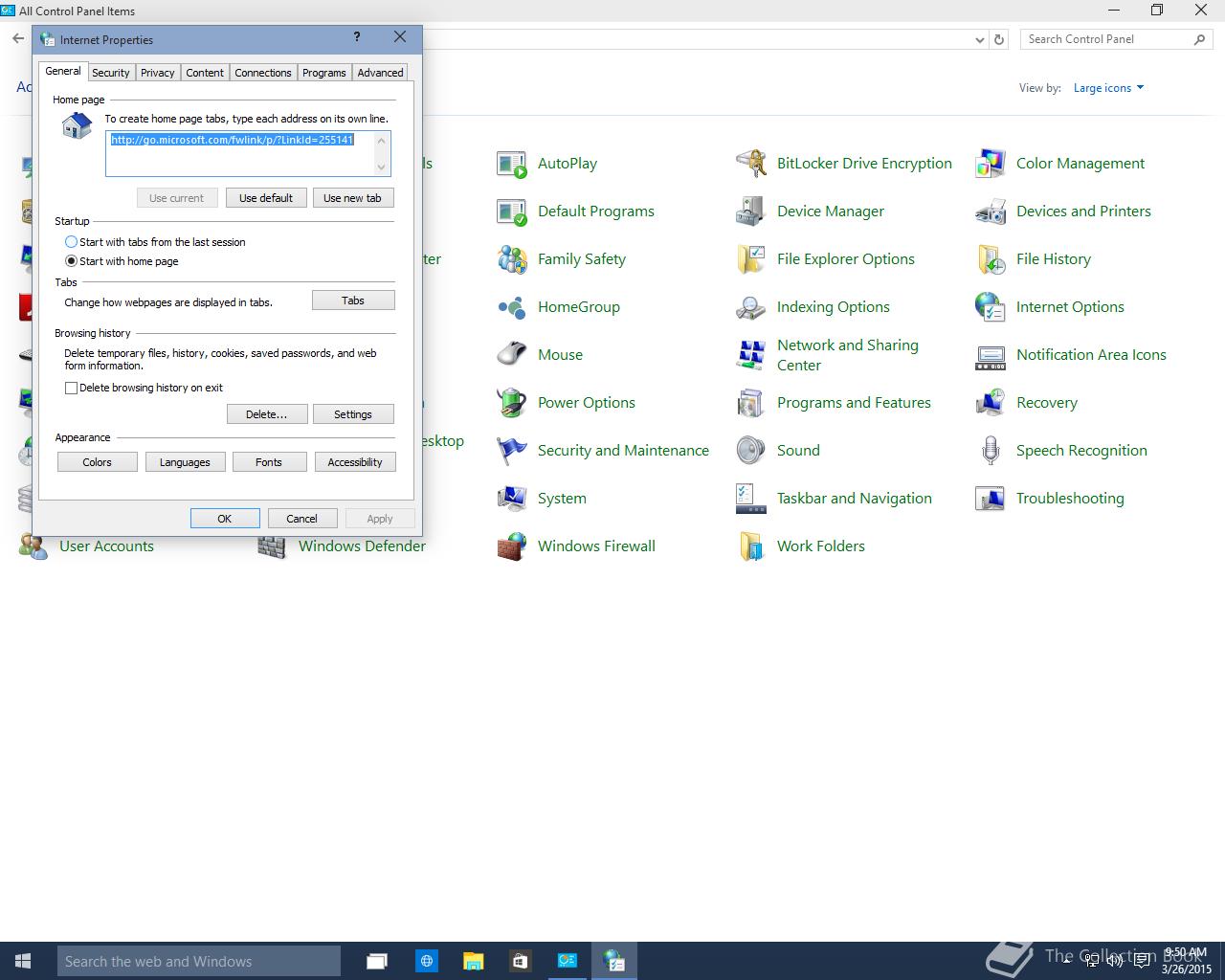Open the HomeGroup icon
Screen dimensions: 1225x980
pyautogui.click(x=512, y=307)
